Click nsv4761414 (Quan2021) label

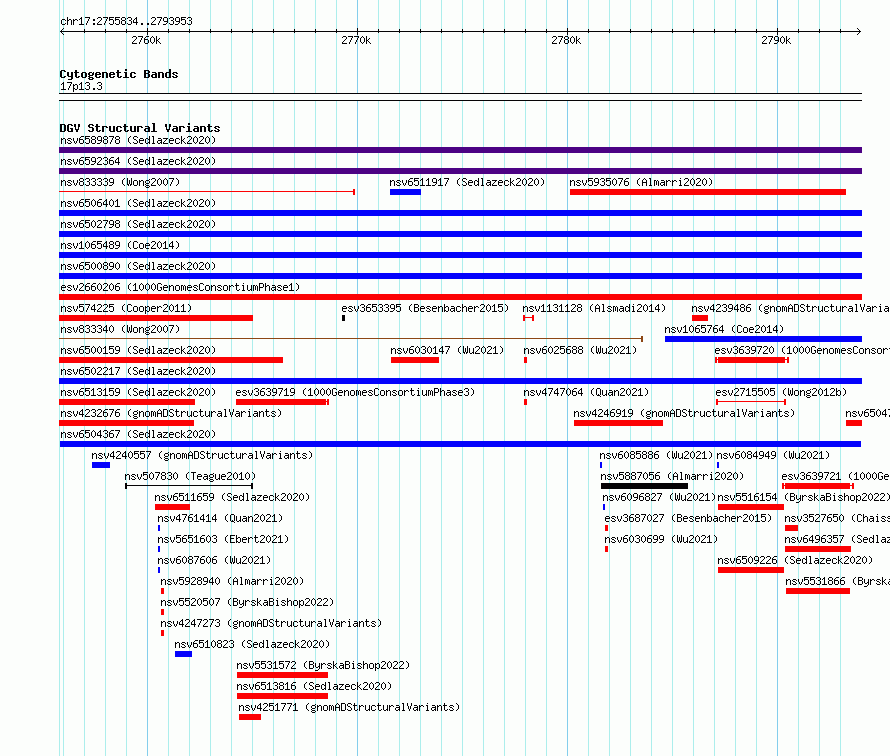click(220, 518)
